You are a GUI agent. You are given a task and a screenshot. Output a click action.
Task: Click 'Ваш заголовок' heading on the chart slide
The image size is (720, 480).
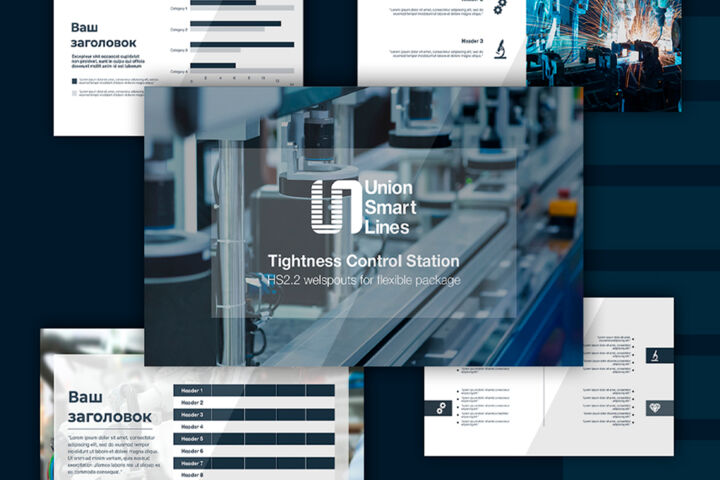pos(103,35)
